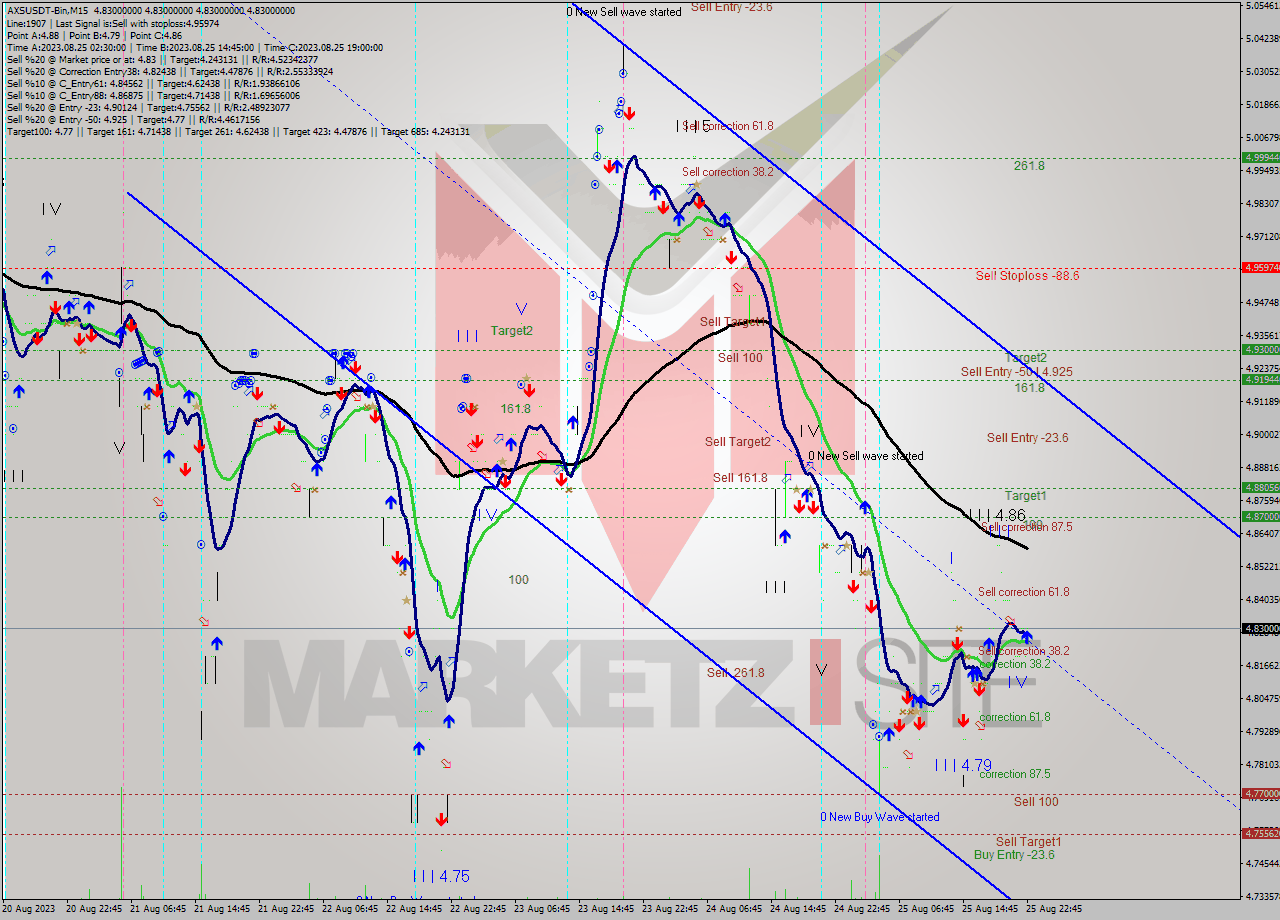Image resolution: width=1280 pixels, height=920 pixels.
Task: Click the green price tag 4.99944
Action: coord(1260,158)
